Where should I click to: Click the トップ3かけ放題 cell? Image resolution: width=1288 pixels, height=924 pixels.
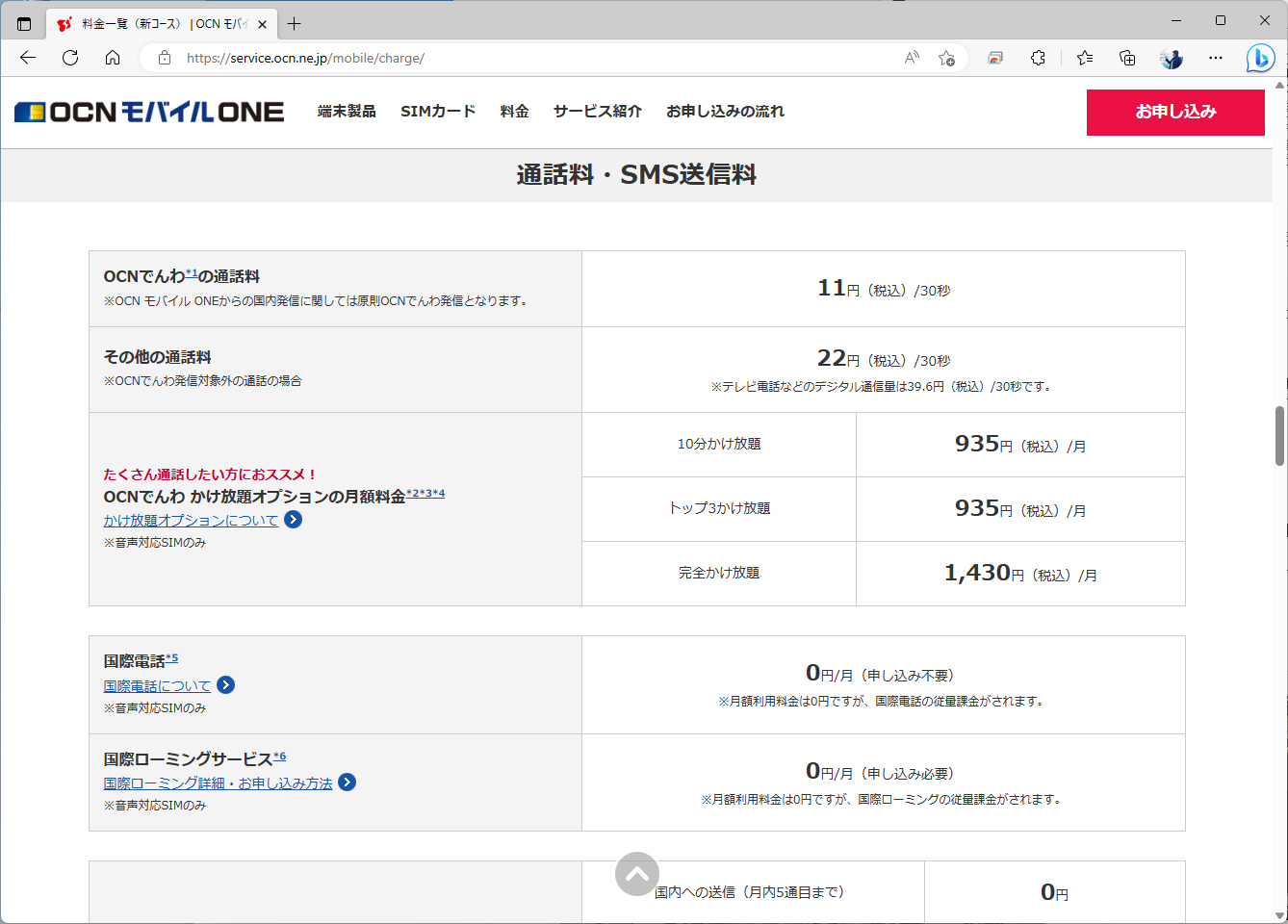(719, 509)
